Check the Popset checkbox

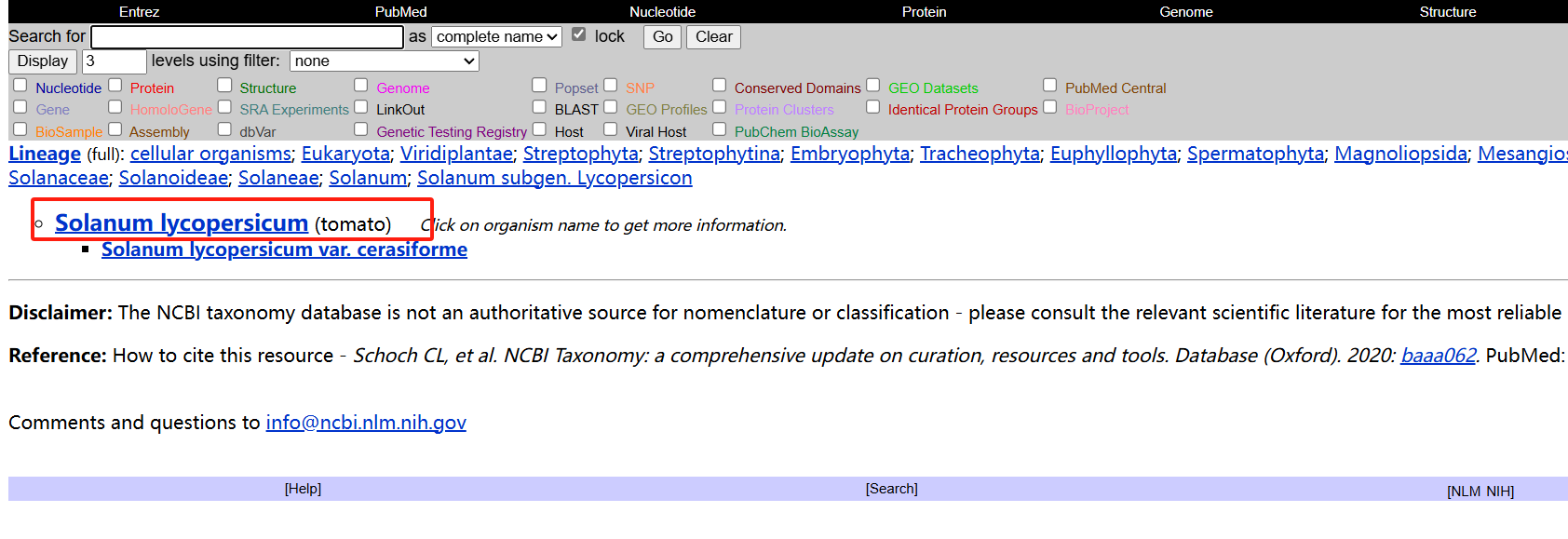tap(539, 85)
